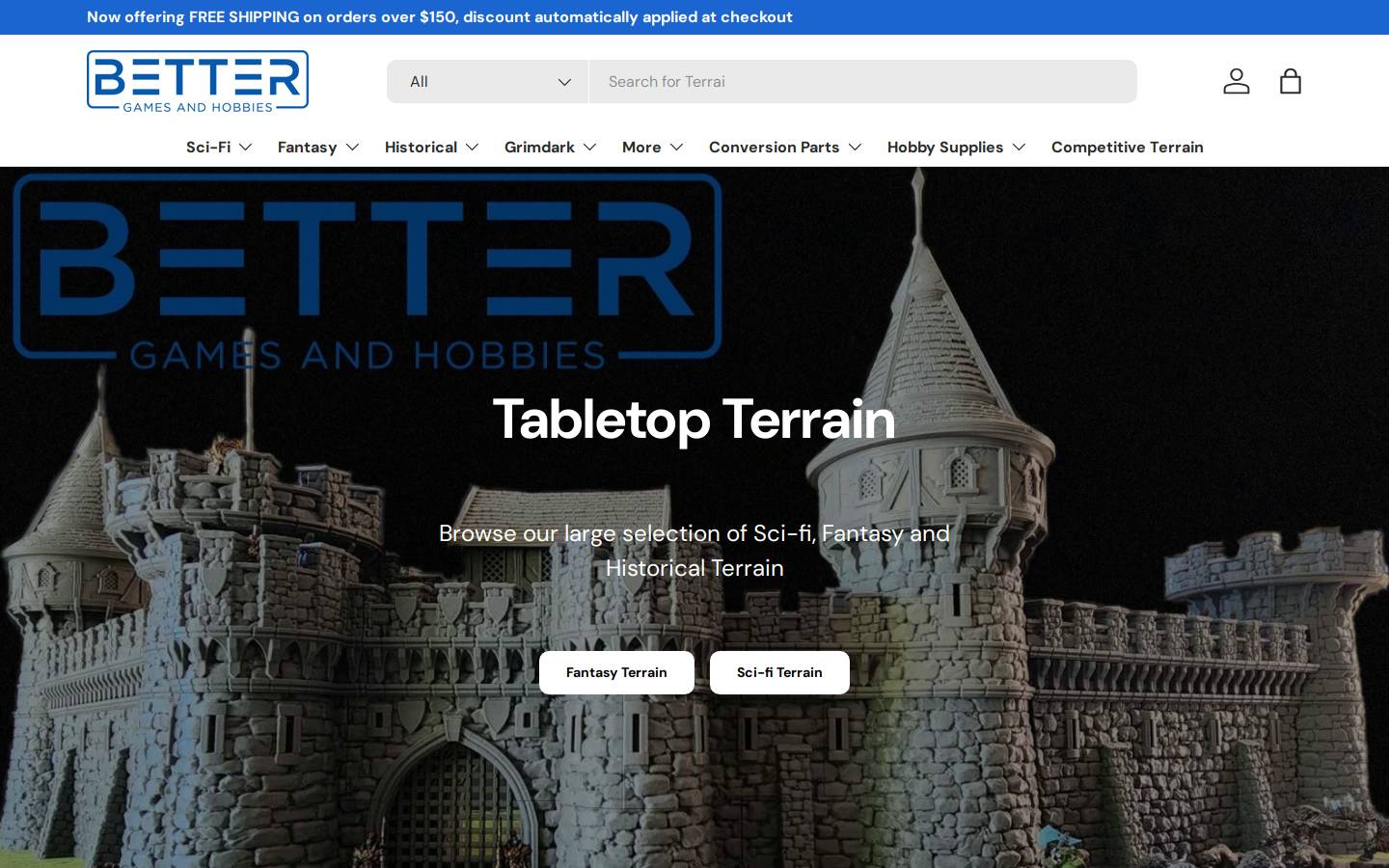Click the Sci-fi Terrain button
The height and width of the screenshot is (868, 1389).
[779, 672]
